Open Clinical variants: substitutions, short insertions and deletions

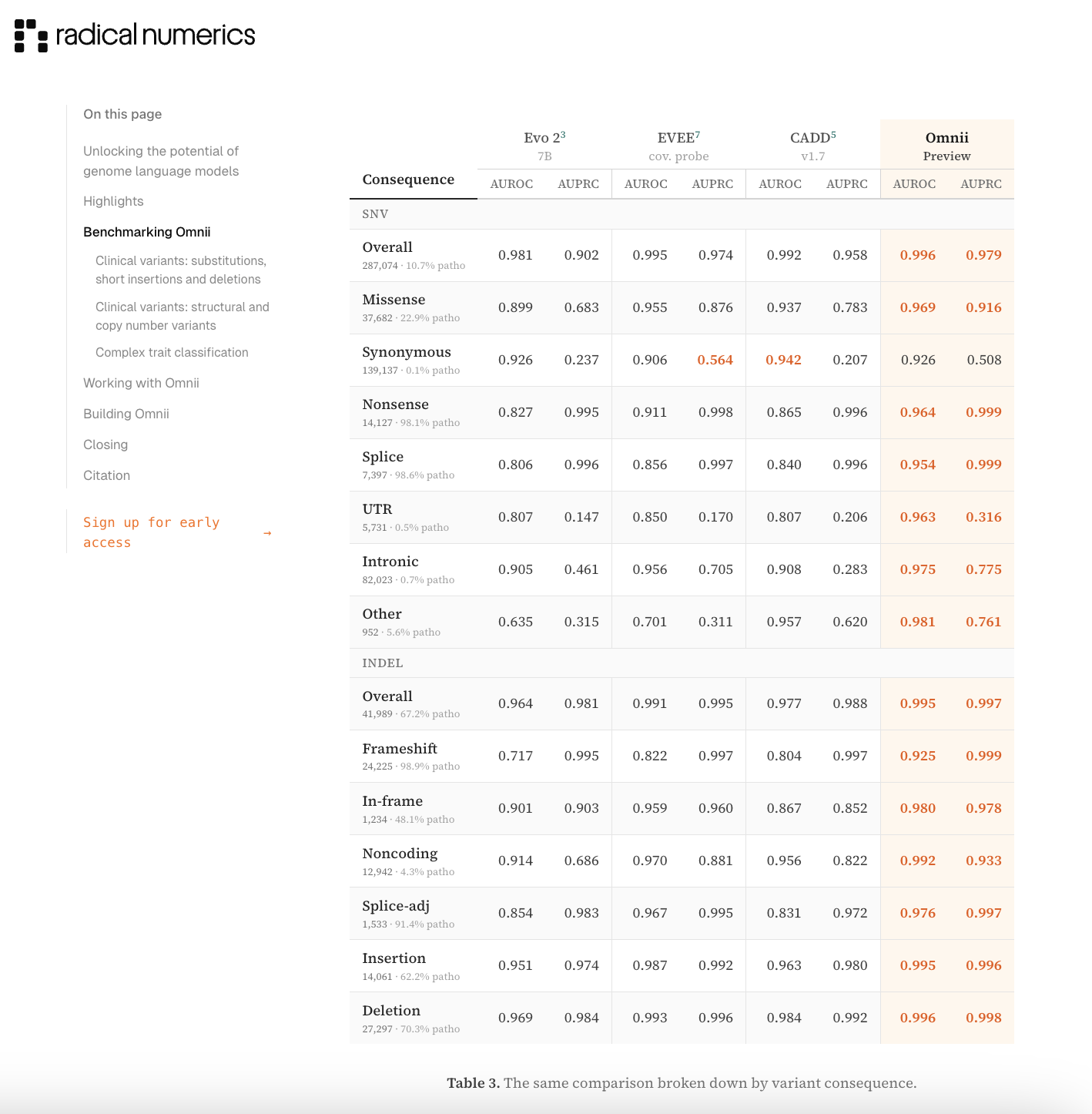tap(181, 270)
